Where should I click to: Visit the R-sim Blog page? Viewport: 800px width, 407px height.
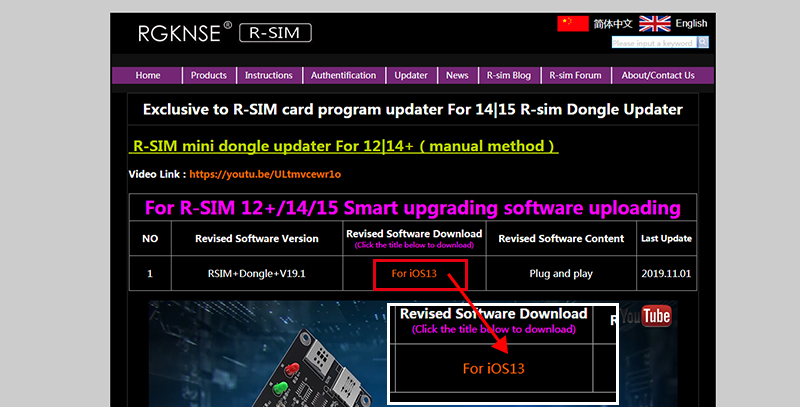pos(509,75)
